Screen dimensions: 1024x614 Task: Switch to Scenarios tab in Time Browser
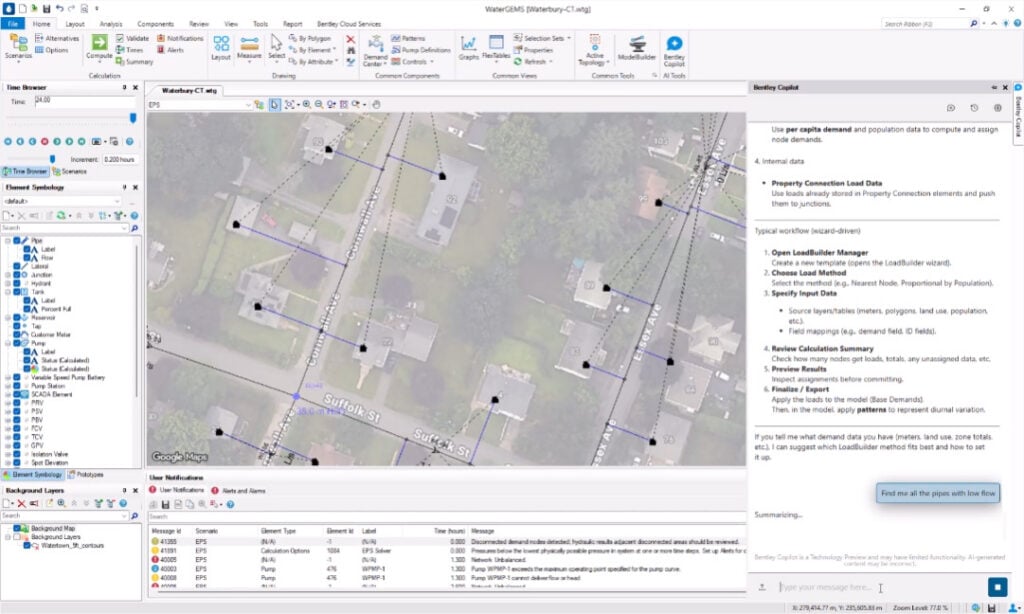tap(69, 172)
